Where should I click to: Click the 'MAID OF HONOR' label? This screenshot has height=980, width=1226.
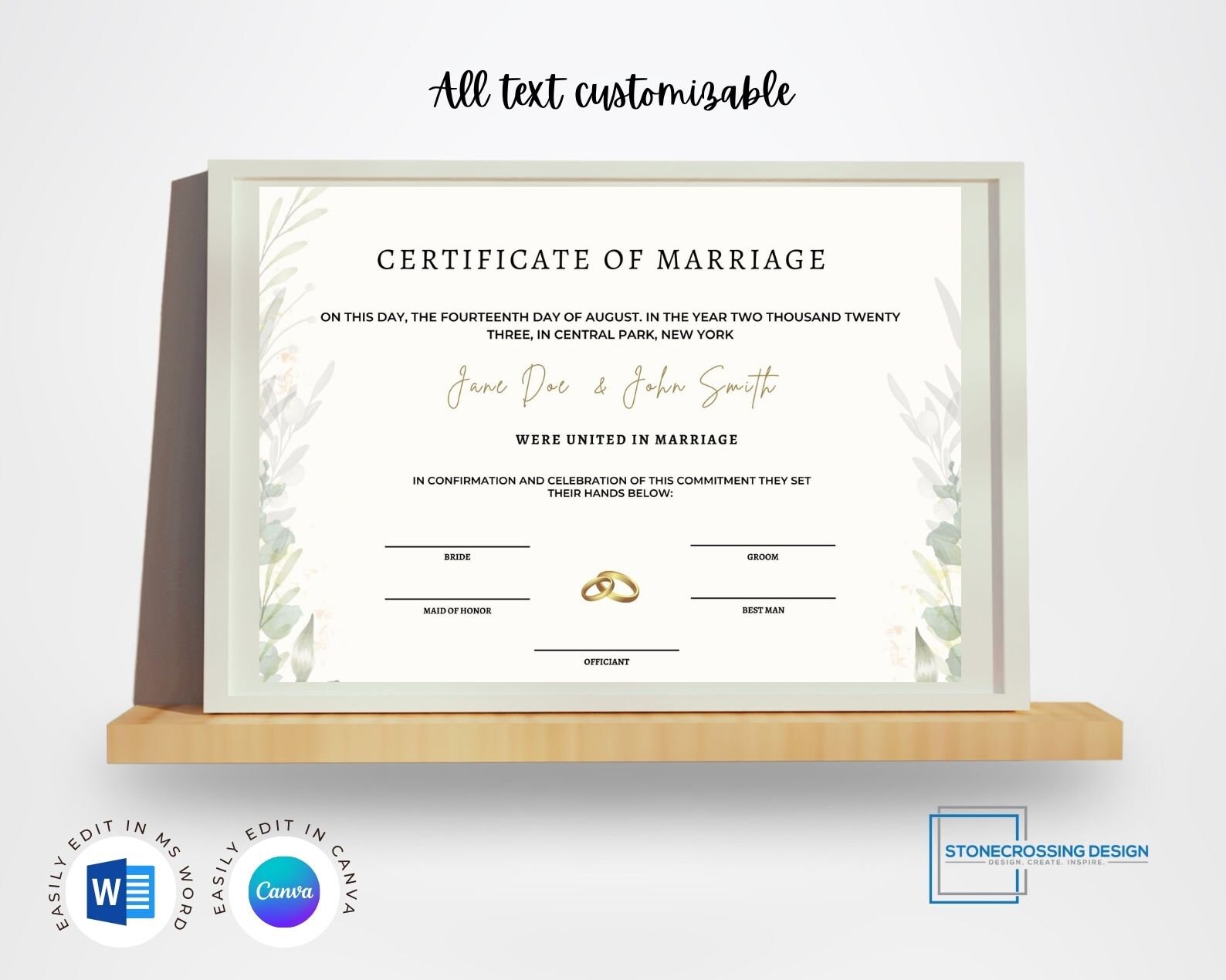[457, 611]
